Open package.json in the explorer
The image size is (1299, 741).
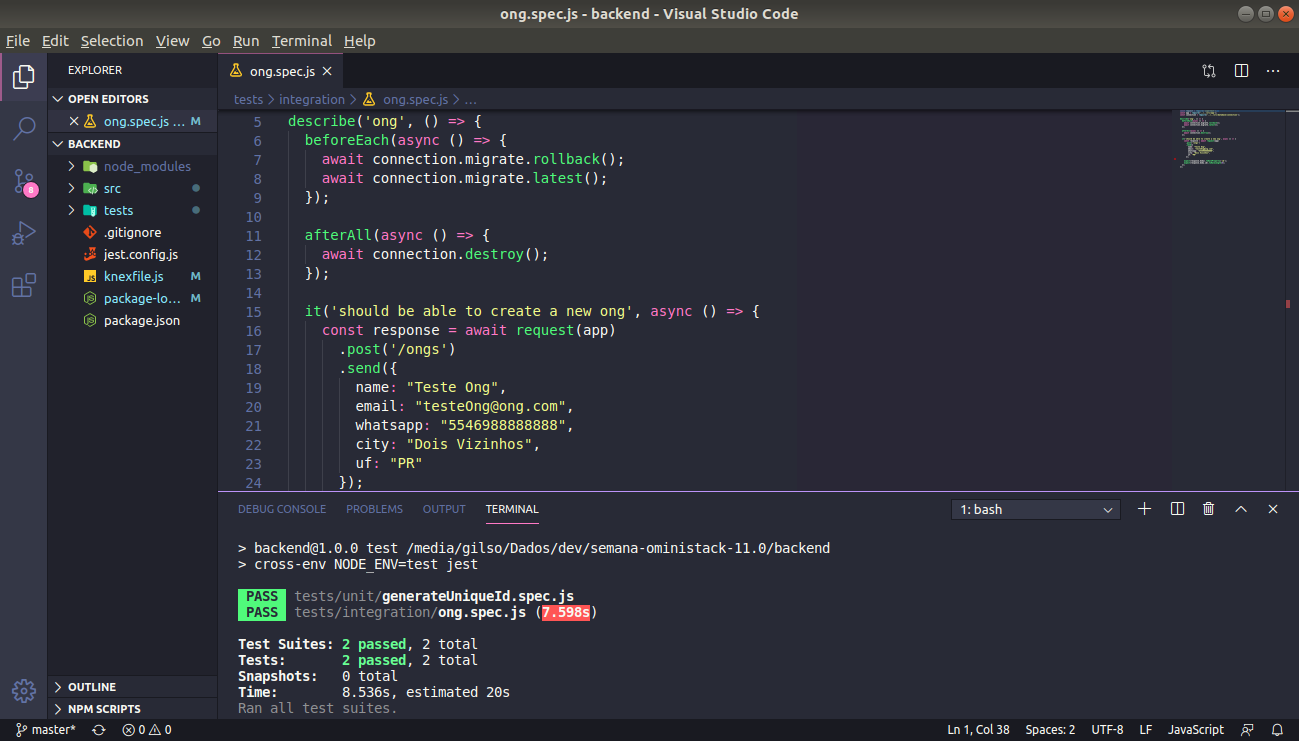click(133, 320)
